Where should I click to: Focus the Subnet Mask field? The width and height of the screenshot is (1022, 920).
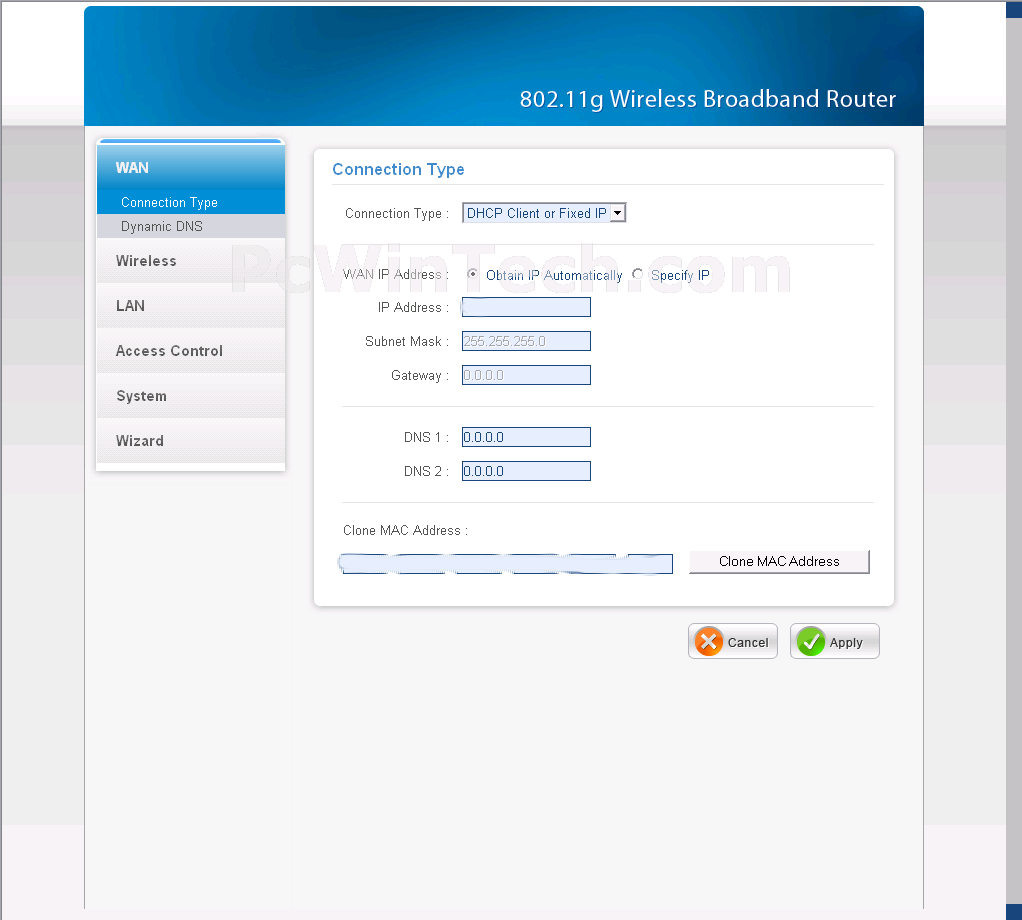pyautogui.click(x=526, y=341)
